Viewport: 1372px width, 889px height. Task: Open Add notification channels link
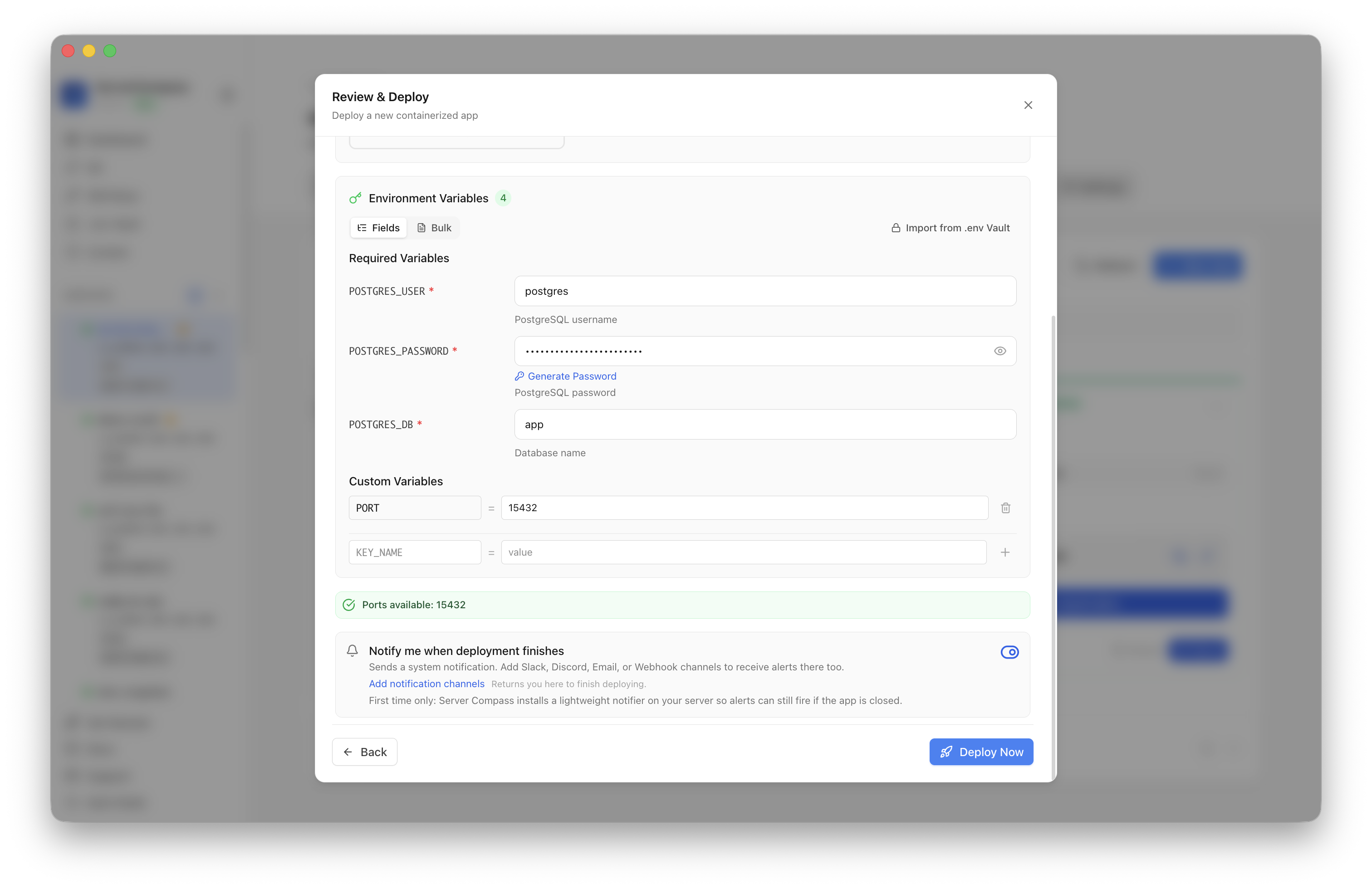pos(426,684)
